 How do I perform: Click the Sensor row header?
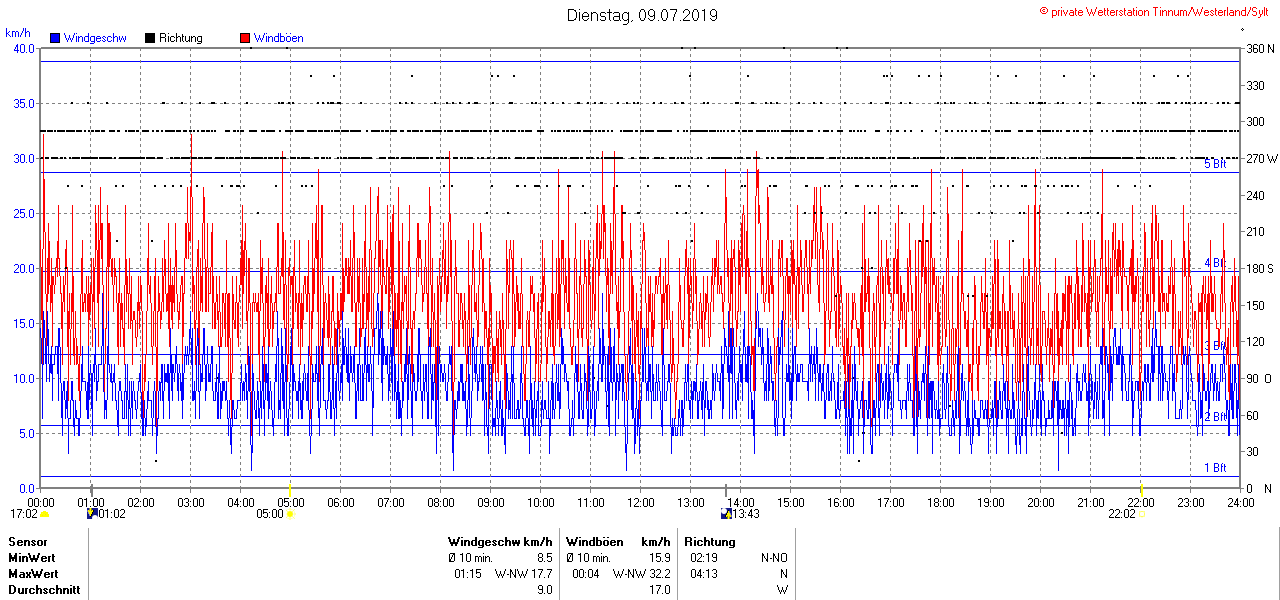pyautogui.click(x=28, y=542)
